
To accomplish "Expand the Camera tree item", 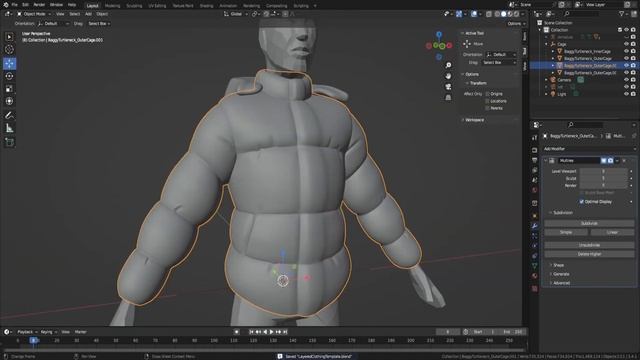I will point(546,80).
